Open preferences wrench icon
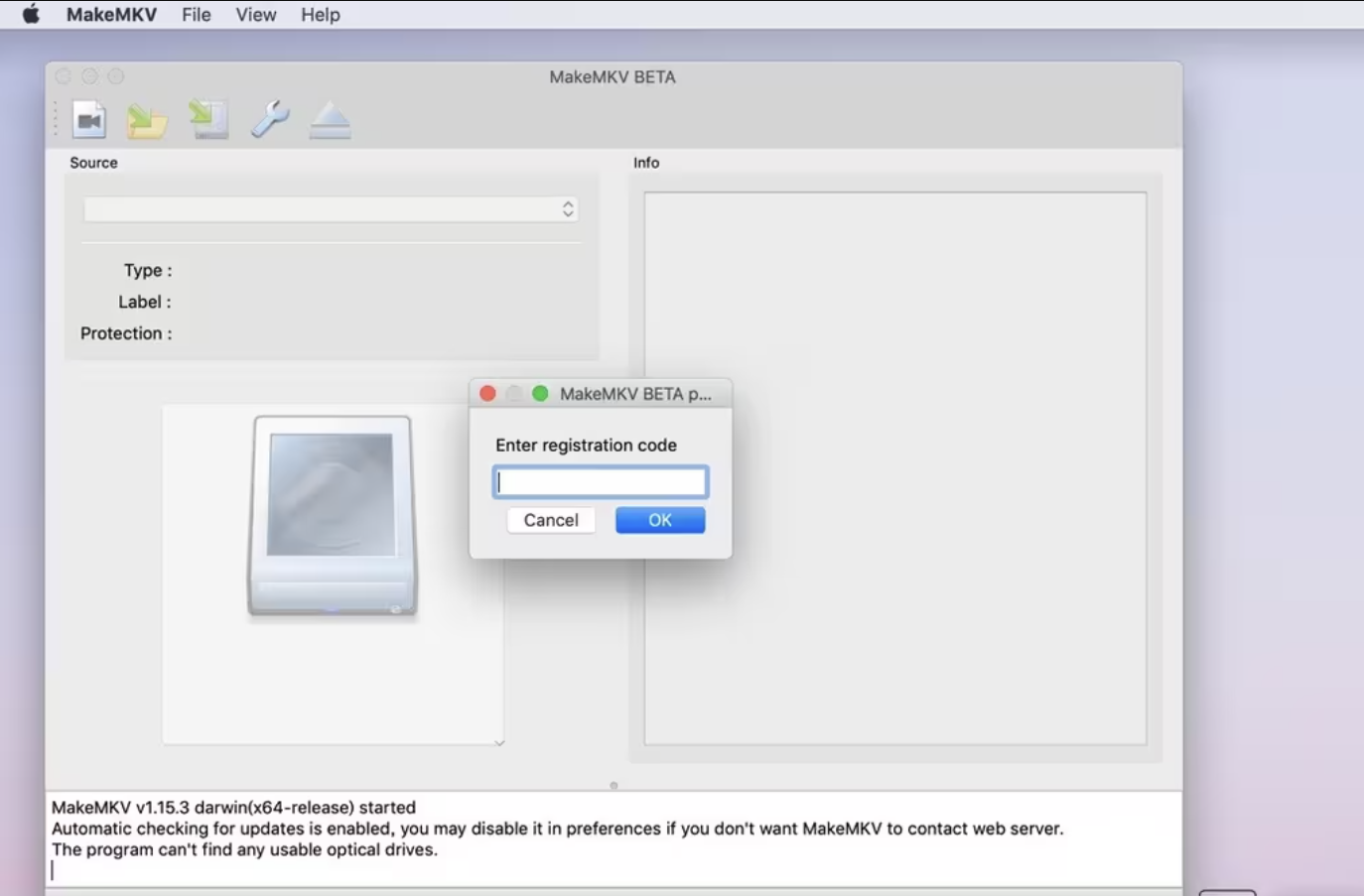Image resolution: width=1364 pixels, height=896 pixels. pyautogui.click(x=270, y=120)
